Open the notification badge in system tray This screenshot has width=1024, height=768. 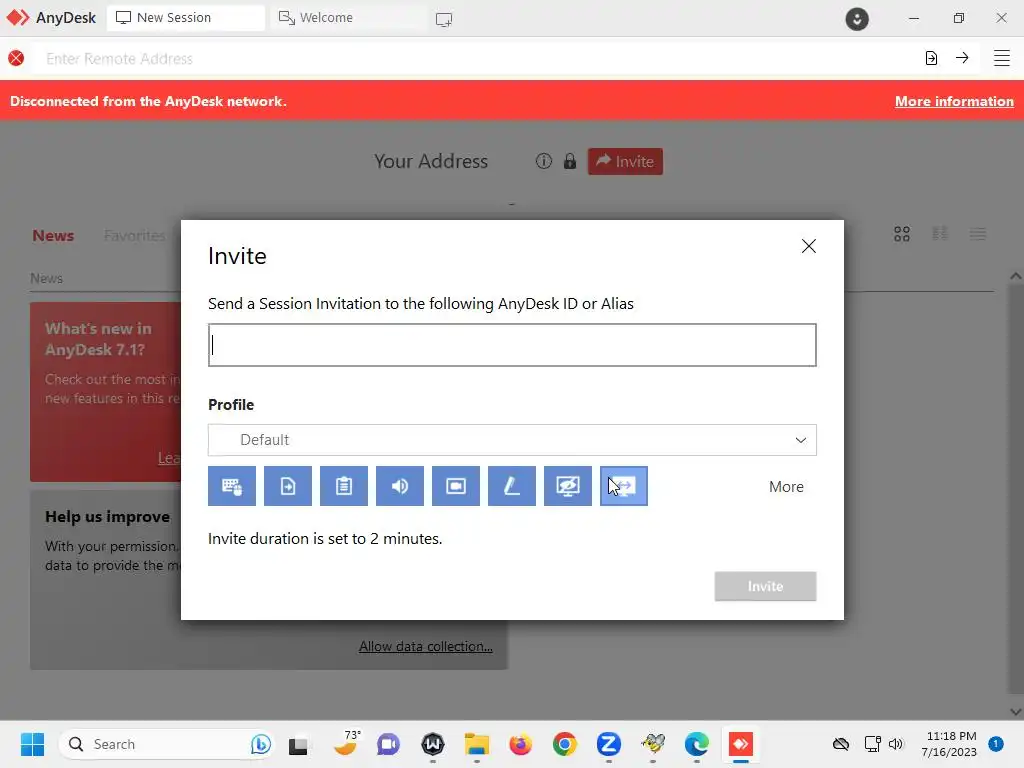[x=996, y=744]
